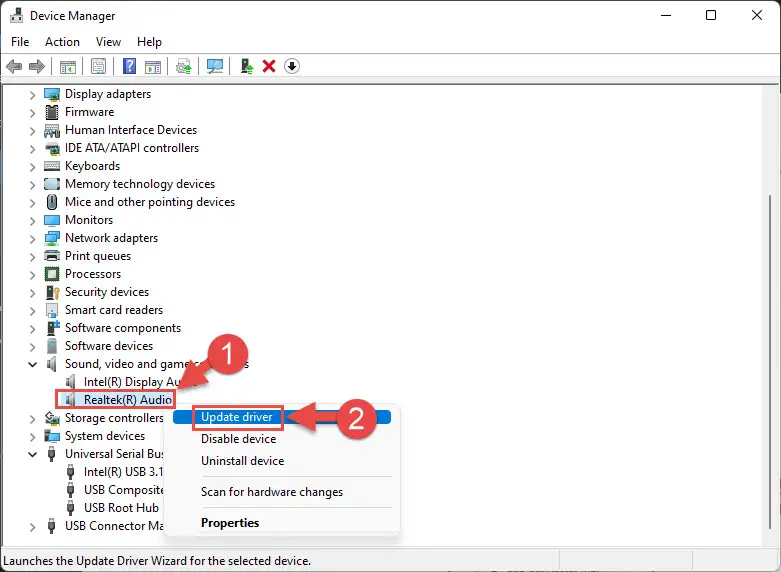Click Uninstall device in context menu
Viewport: 781px width, 572px height.
point(242,461)
